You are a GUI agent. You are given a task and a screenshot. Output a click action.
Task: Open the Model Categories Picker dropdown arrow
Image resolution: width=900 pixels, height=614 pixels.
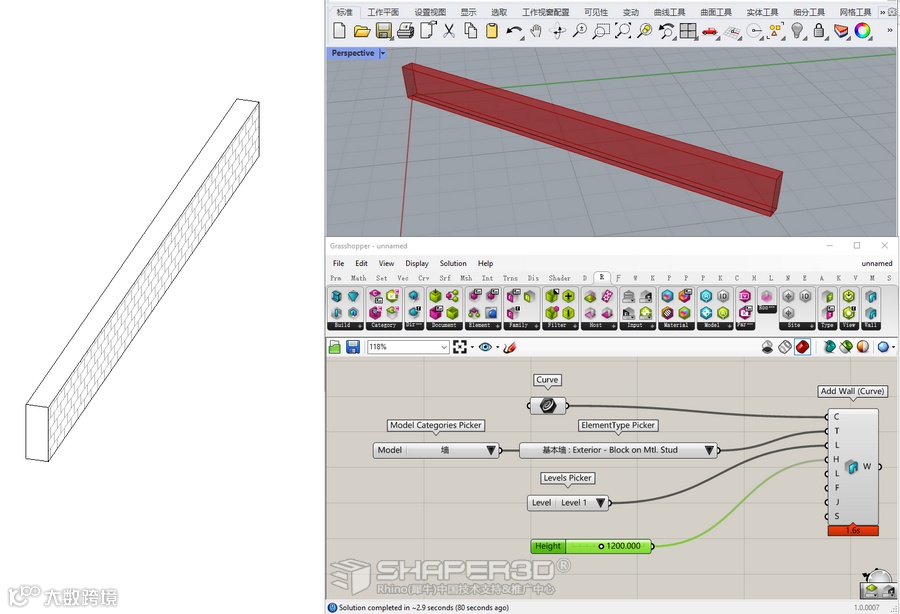pos(491,450)
